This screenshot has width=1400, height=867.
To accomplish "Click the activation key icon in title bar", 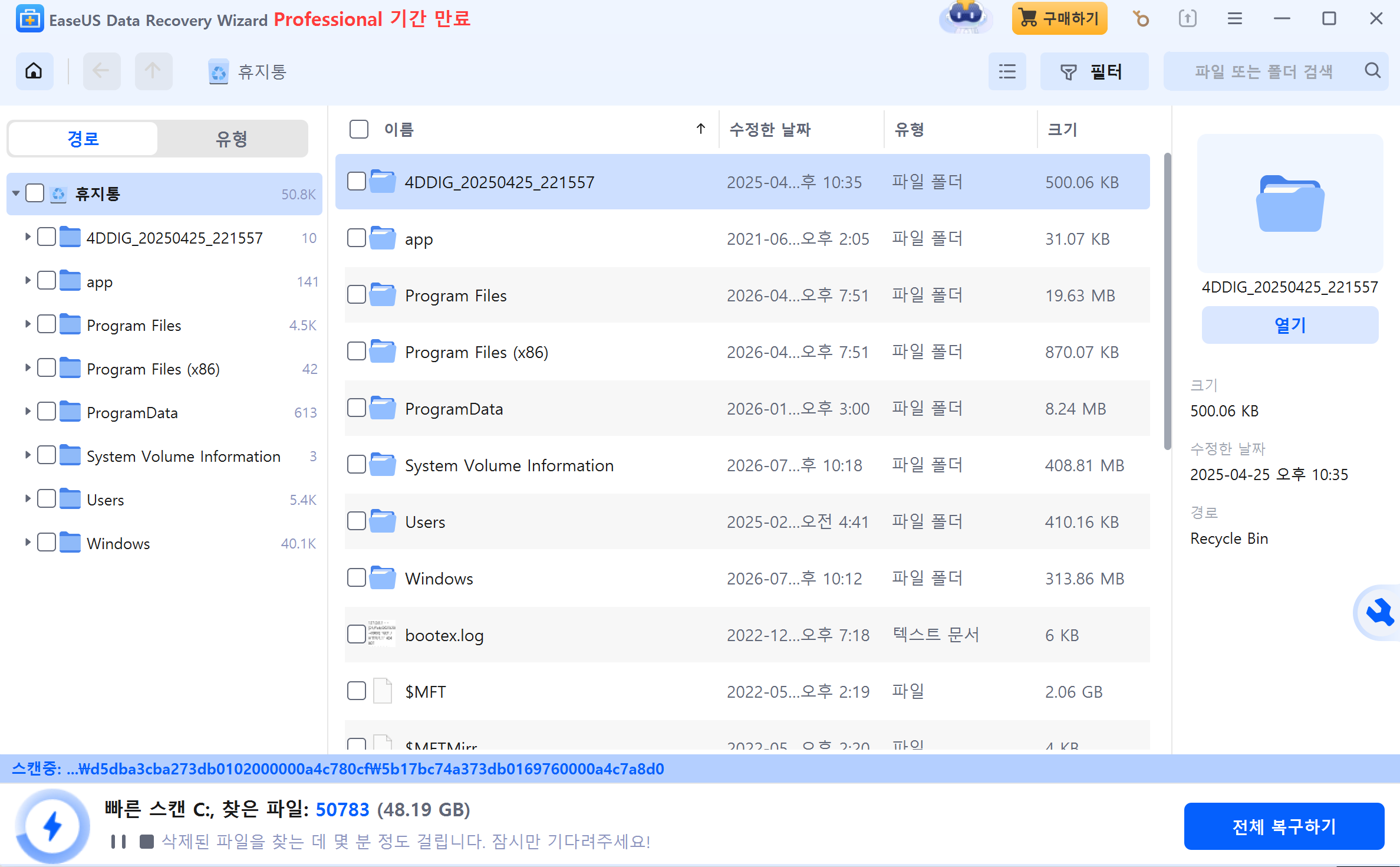I will tap(1141, 19).
